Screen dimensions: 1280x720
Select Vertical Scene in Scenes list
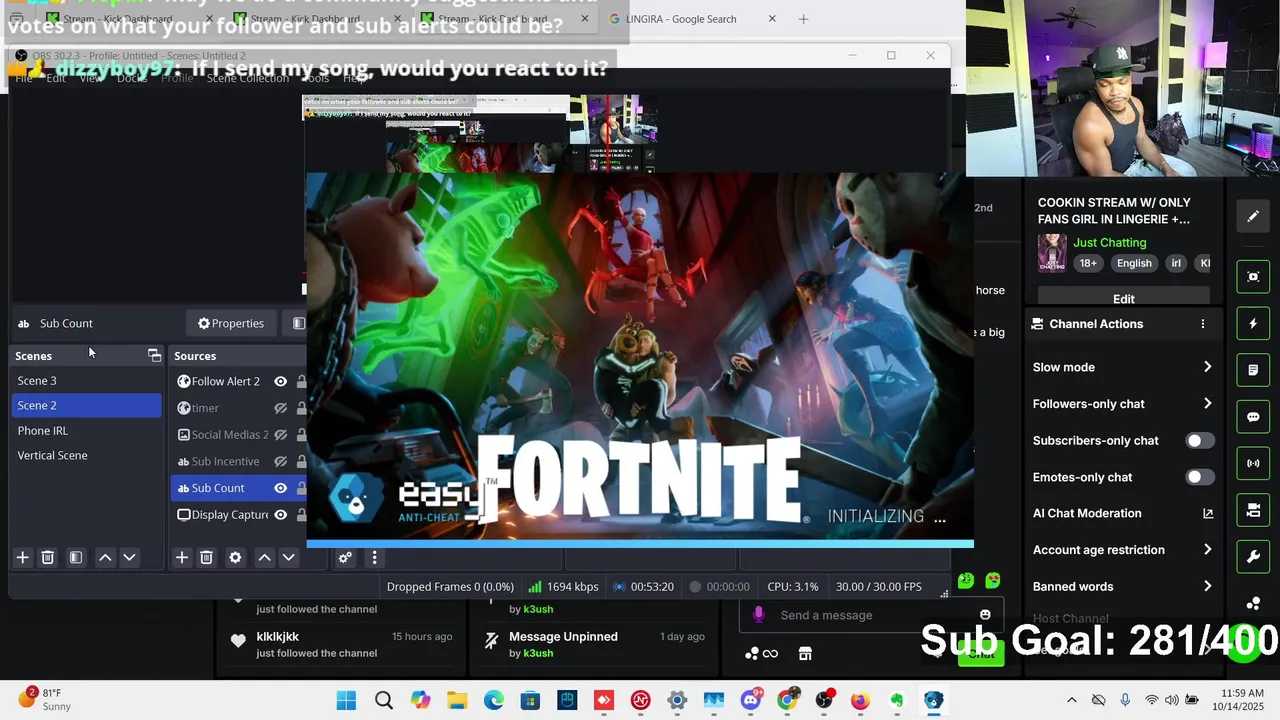[86, 456]
